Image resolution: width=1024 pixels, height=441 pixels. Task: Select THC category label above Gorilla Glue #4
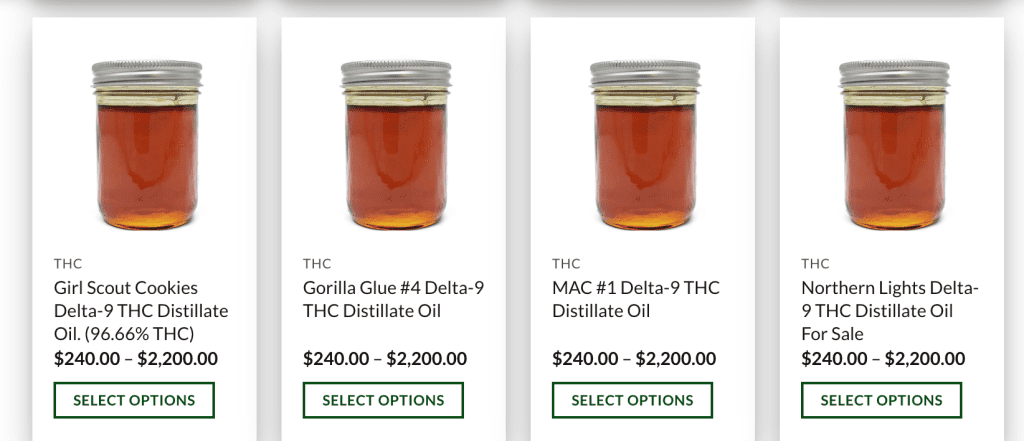pyautogui.click(x=317, y=264)
